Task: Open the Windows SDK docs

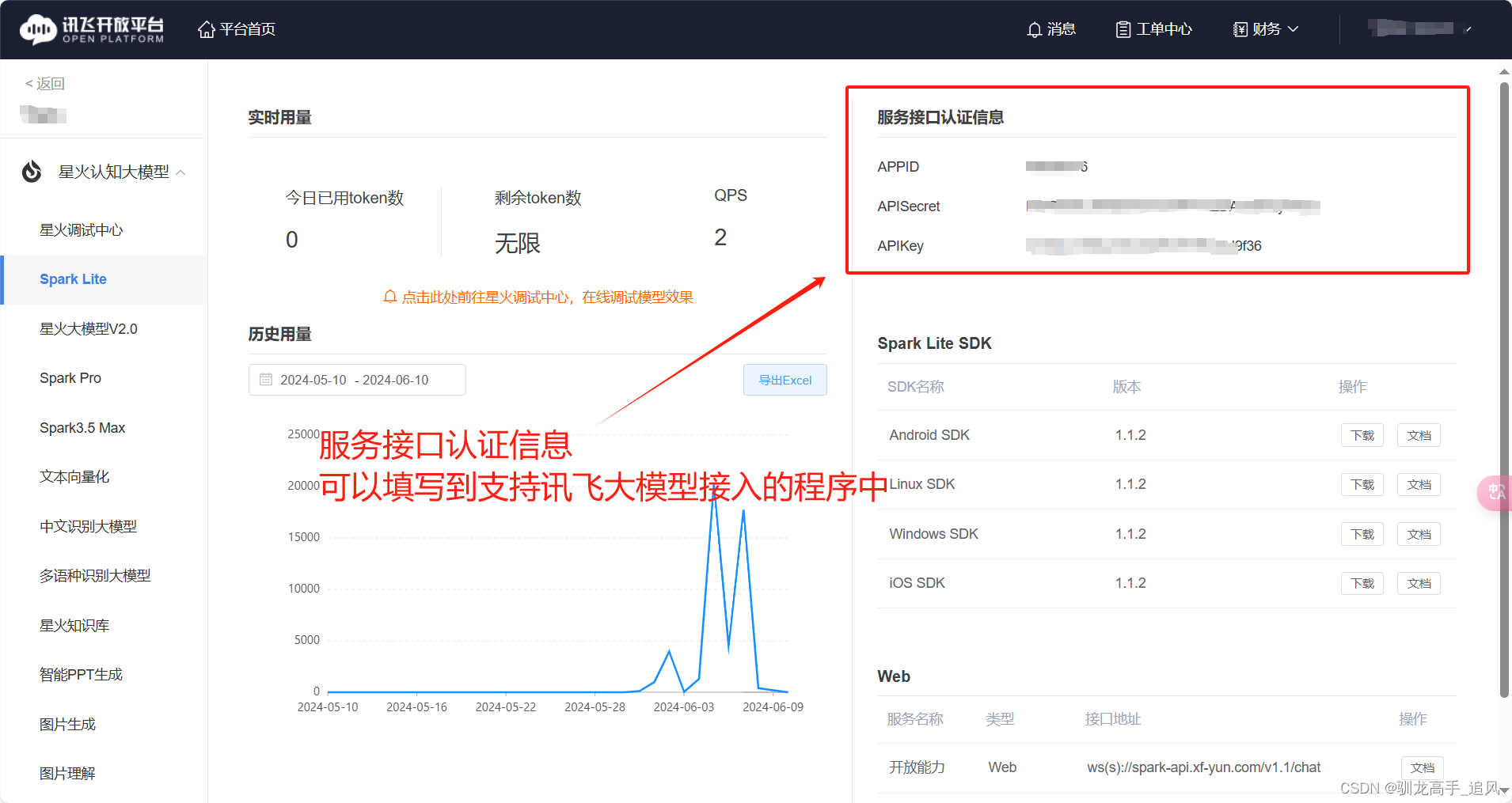Action: coord(1419,534)
